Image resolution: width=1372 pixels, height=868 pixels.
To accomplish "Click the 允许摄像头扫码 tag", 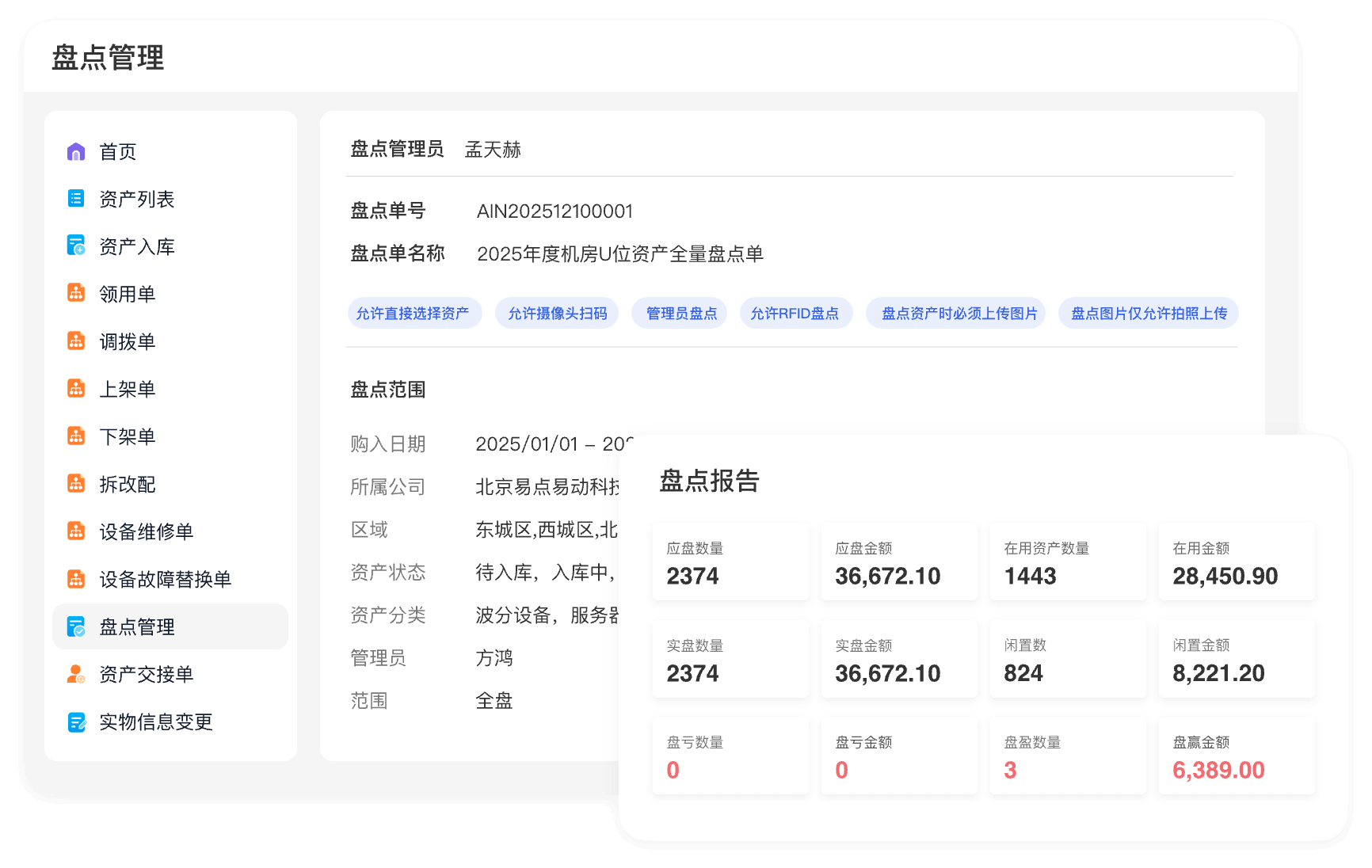I will [x=557, y=314].
